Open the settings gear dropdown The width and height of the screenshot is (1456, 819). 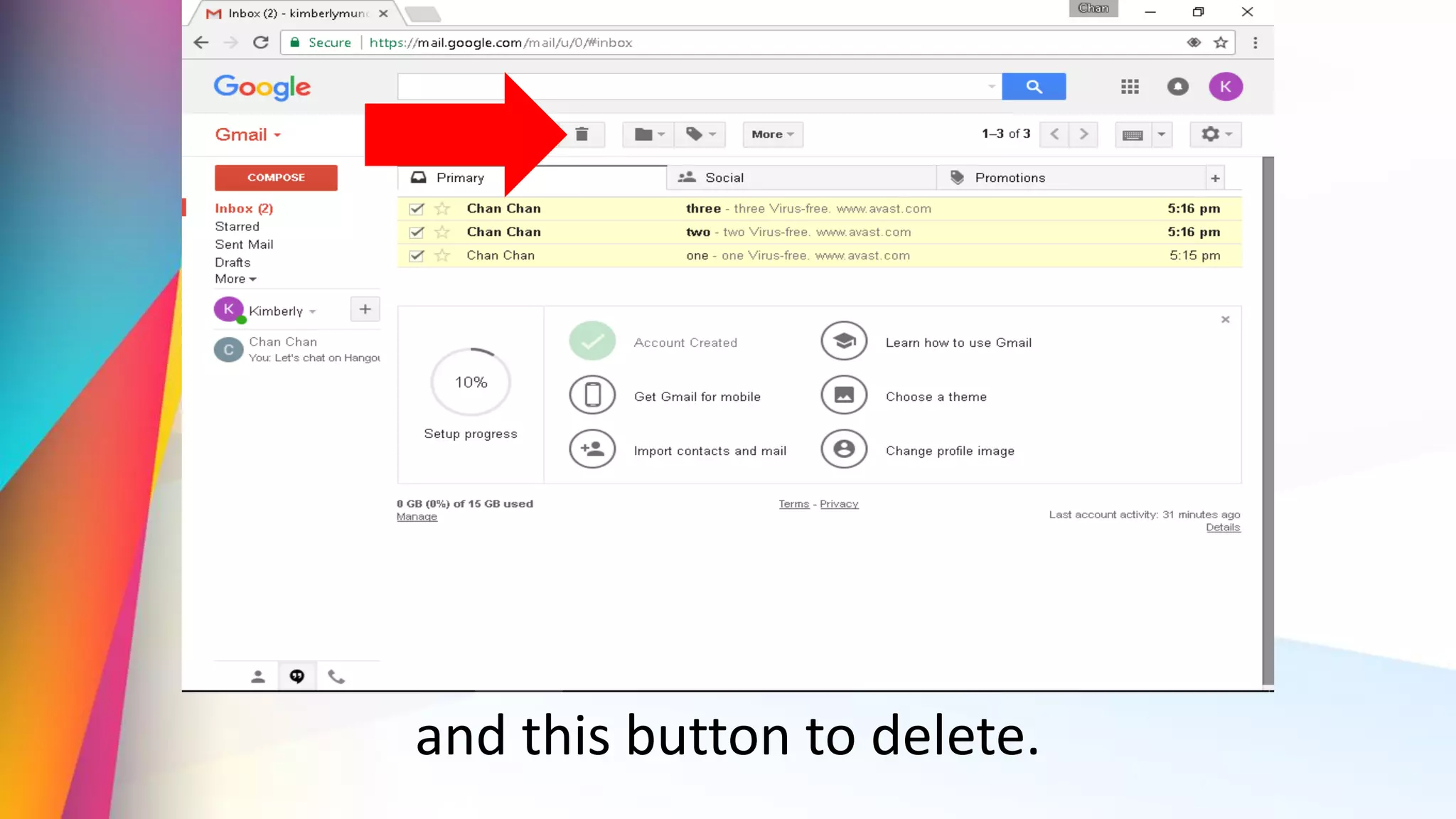(x=1215, y=134)
